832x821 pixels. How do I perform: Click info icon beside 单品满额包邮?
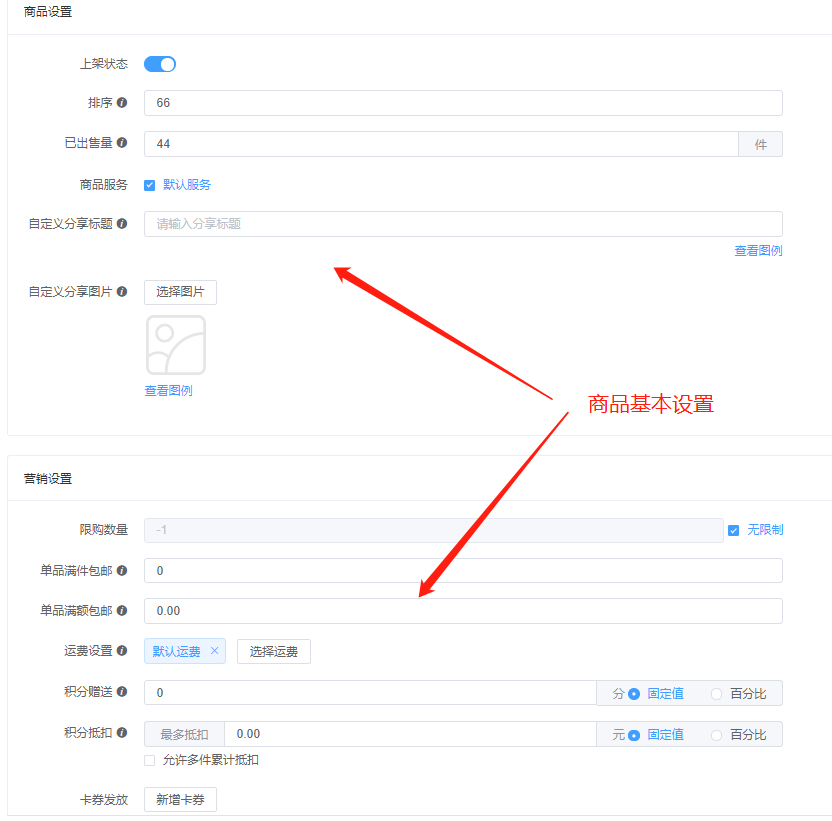122,610
